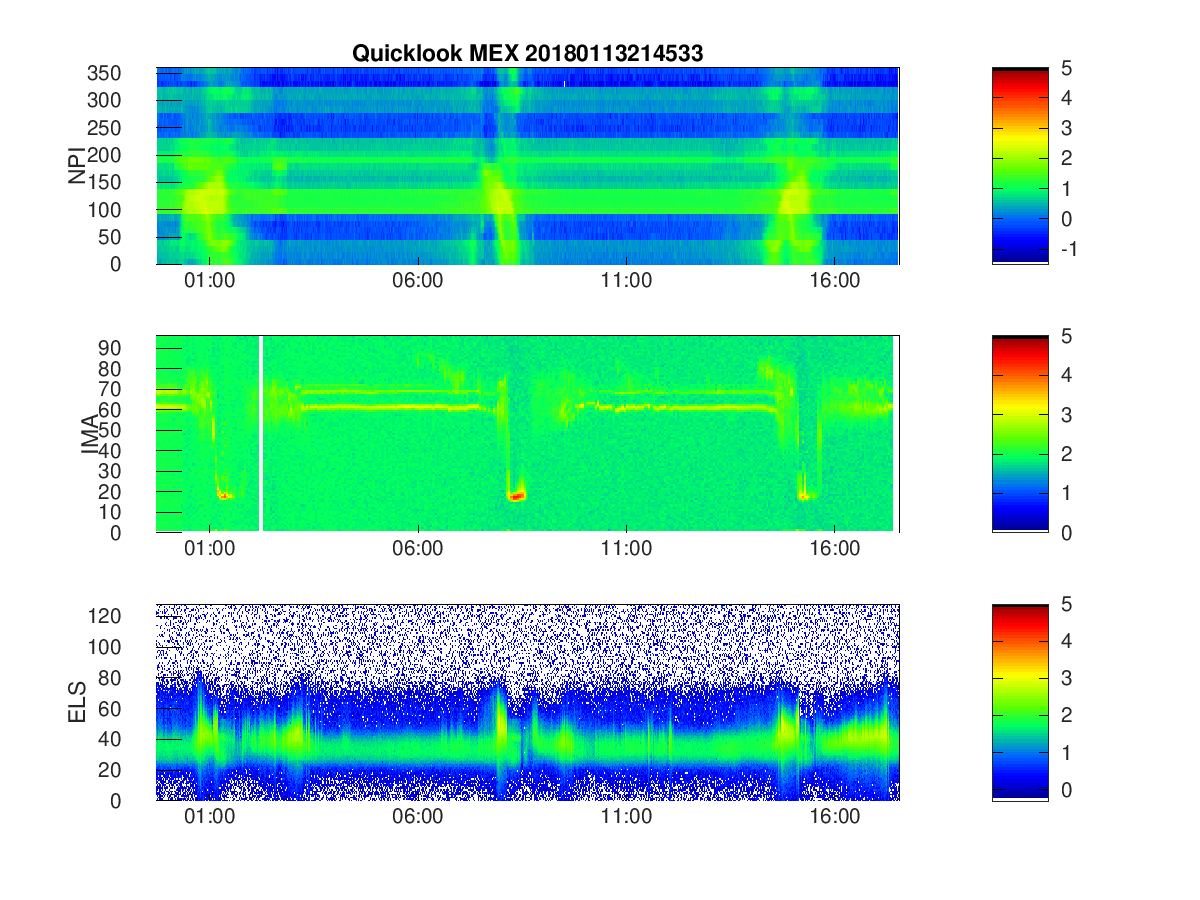The width and height of the screenshot is (1200, 900).
Task: Click the 2 label on ELS colorbar
Action: point(1066,716)
